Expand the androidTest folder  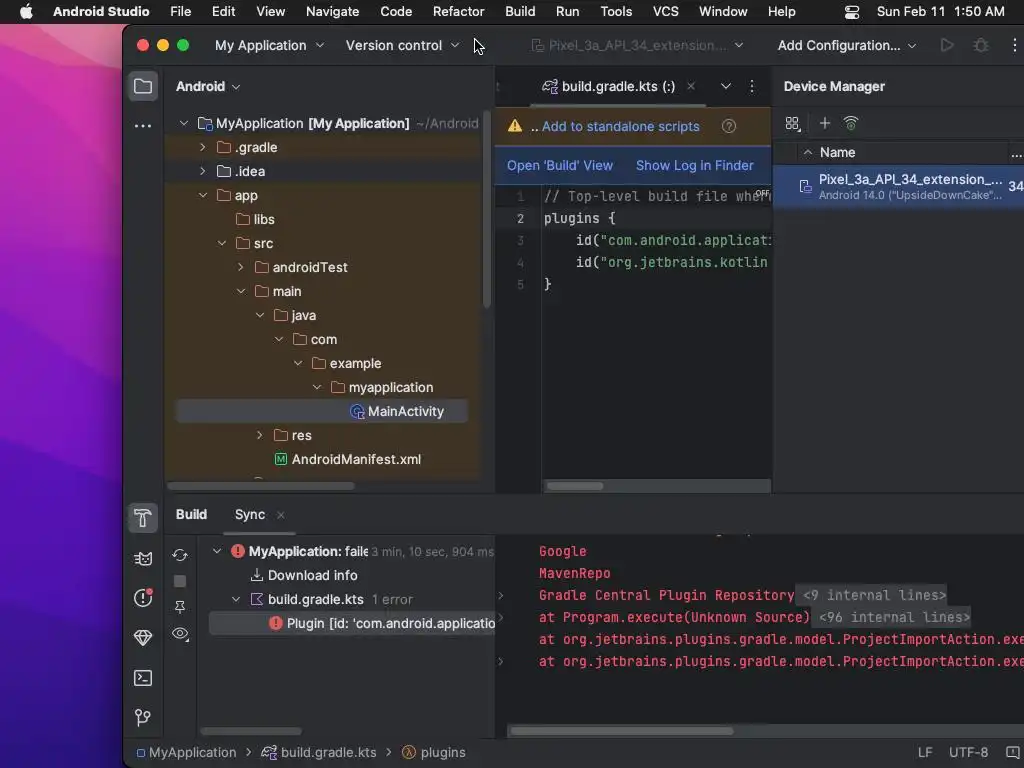click(x=240, y=267)
